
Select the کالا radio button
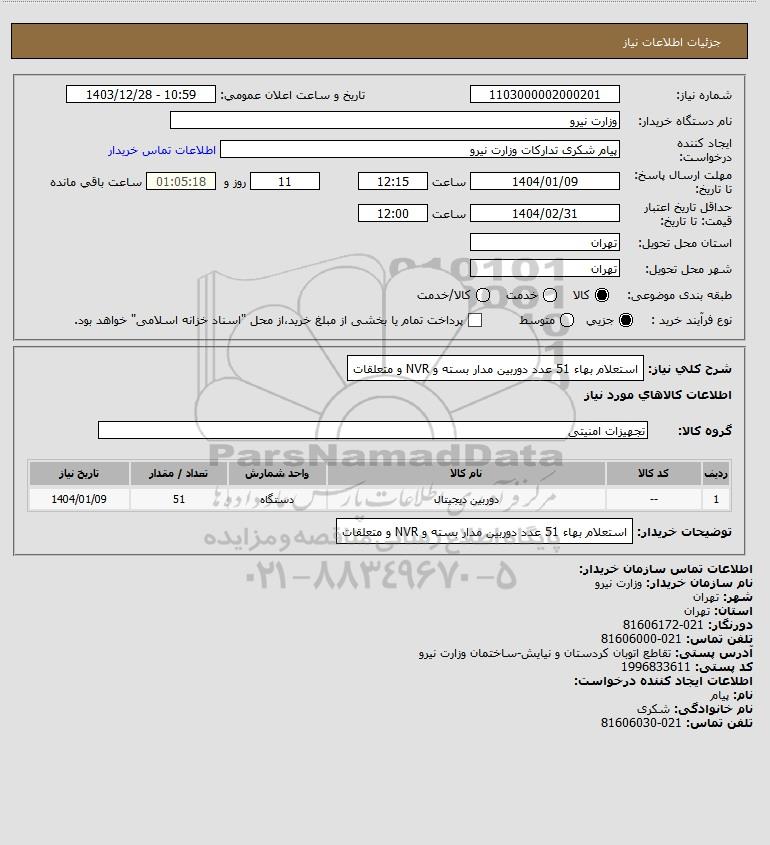pos(601,295)
